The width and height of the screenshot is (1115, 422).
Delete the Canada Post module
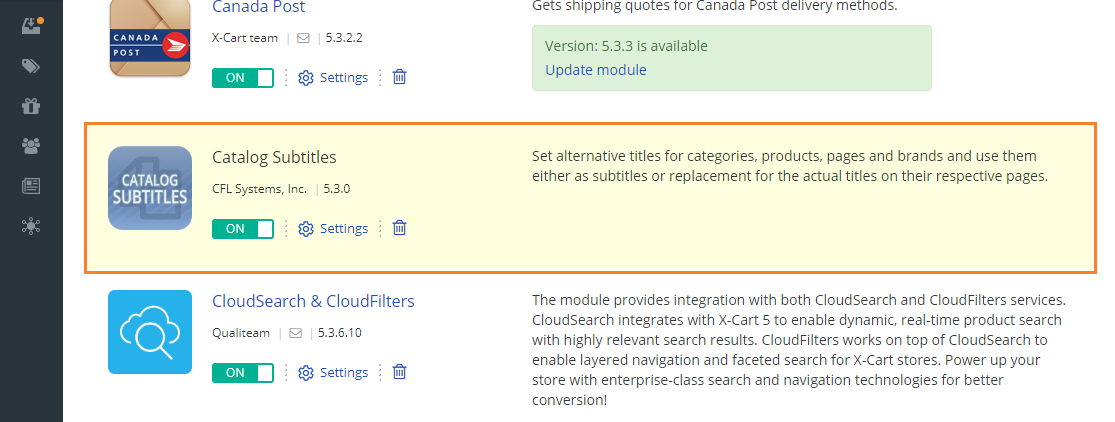[x=400, y=77]
